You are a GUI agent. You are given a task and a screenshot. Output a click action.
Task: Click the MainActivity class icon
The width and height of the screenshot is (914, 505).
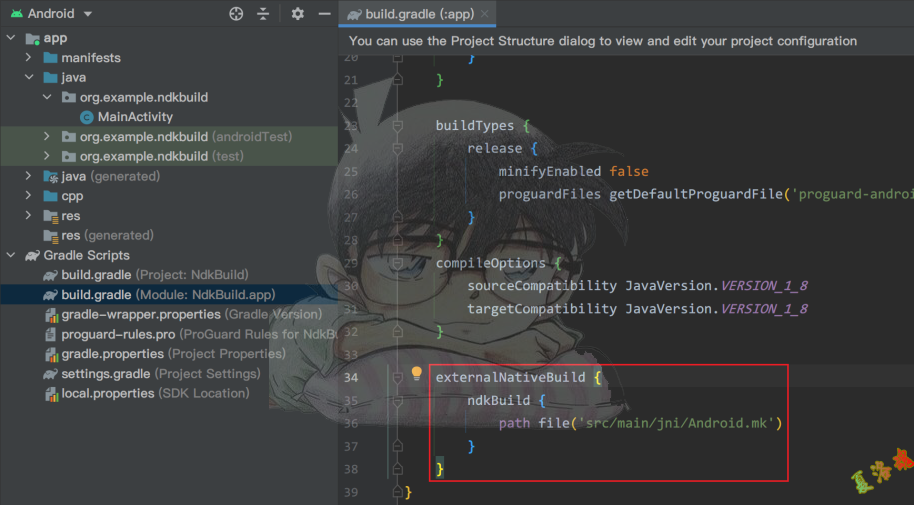pos(86,117)
